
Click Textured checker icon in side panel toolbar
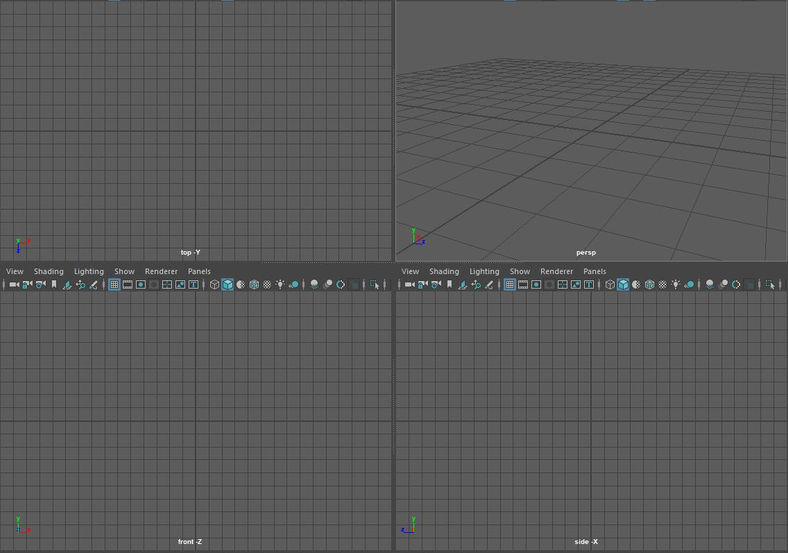[662, 285]
